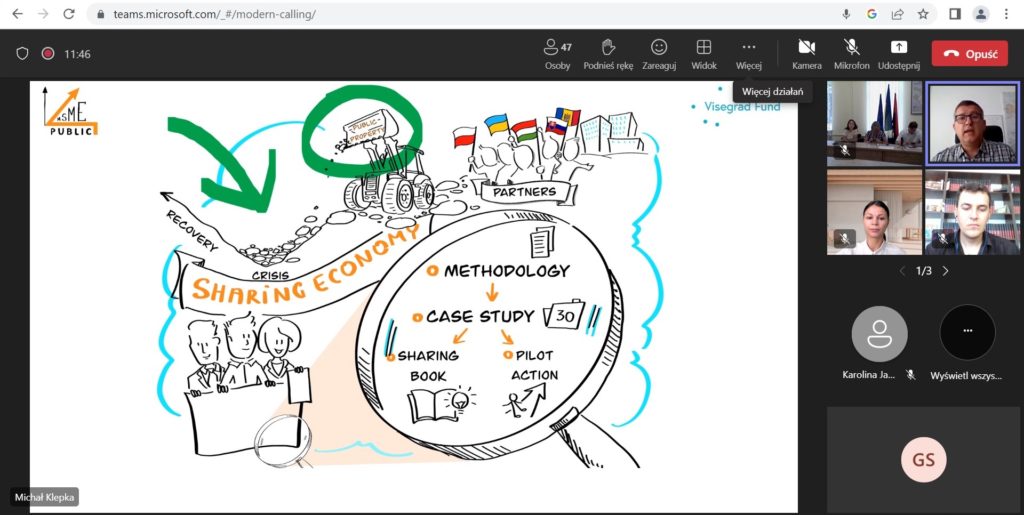Bookmark this page with star
Viewport: 1024px width, 515px height.
click(923, 14)
